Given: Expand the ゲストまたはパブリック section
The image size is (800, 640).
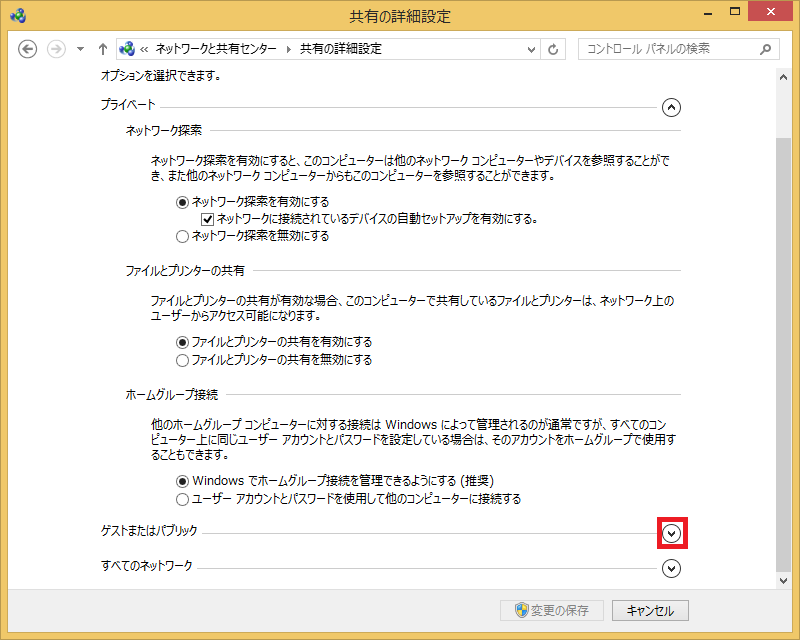Looking at the screenshot, I should pos(672,534).
